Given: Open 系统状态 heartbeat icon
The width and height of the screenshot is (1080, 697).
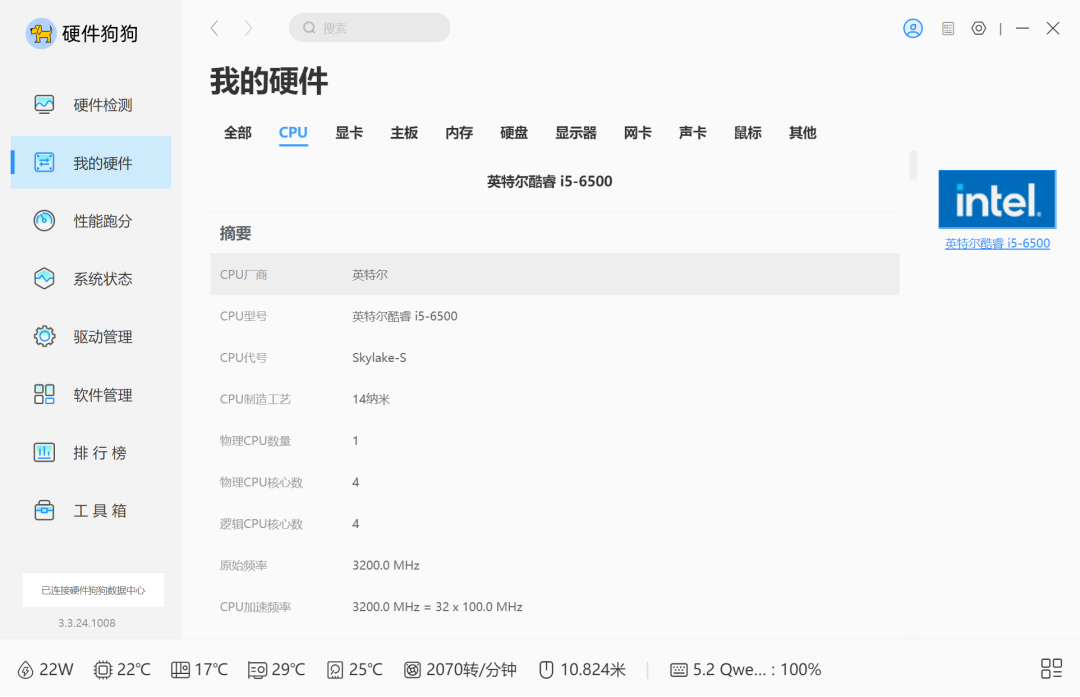Looking at the screenshot, I should point(44,278).
